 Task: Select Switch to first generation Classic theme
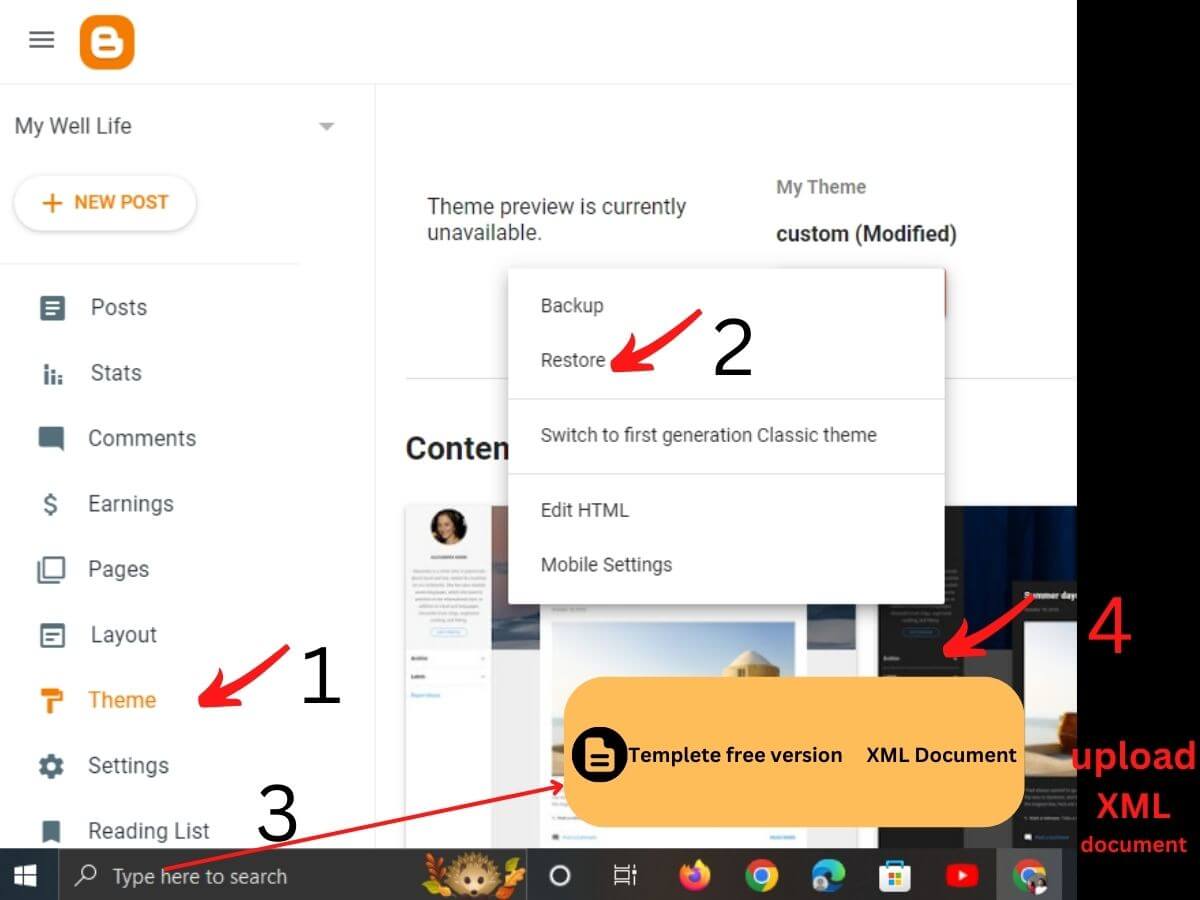pos(709,435)
